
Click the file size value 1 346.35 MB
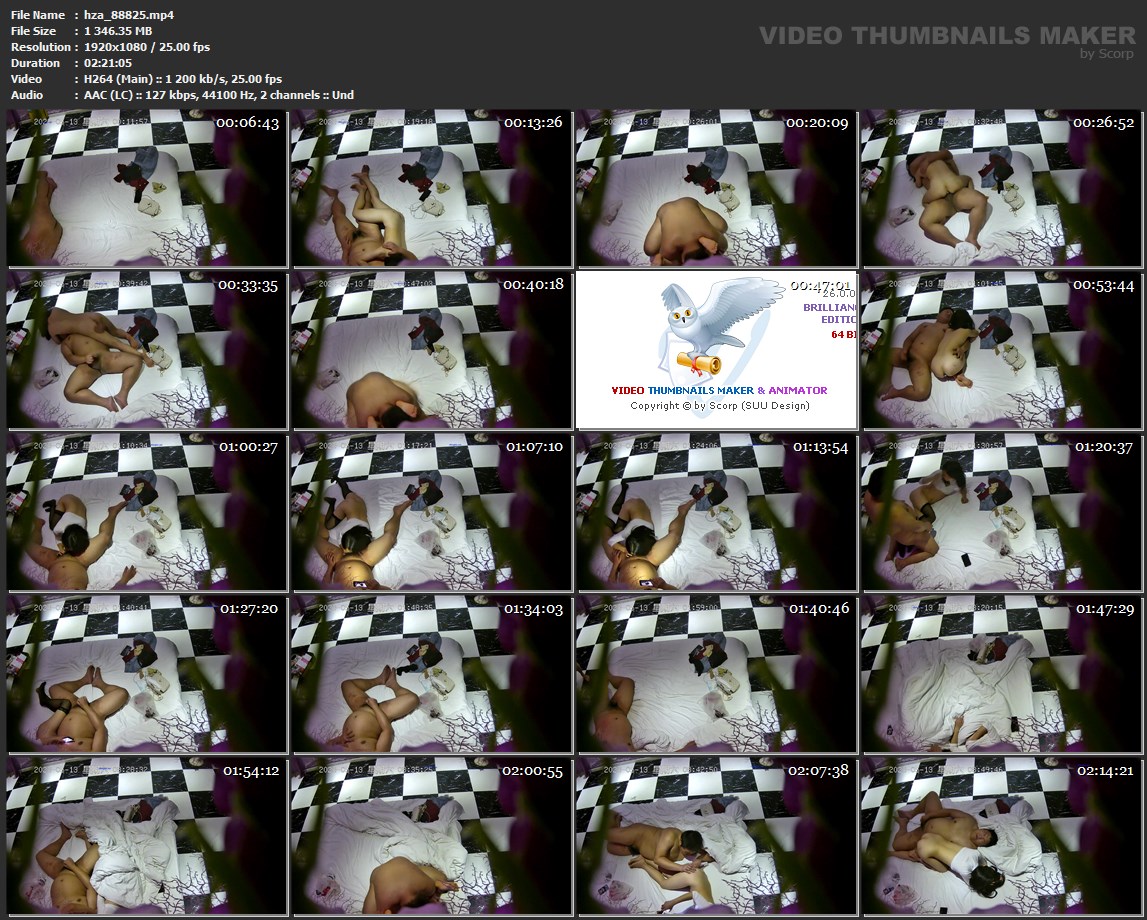coord(118,31)
